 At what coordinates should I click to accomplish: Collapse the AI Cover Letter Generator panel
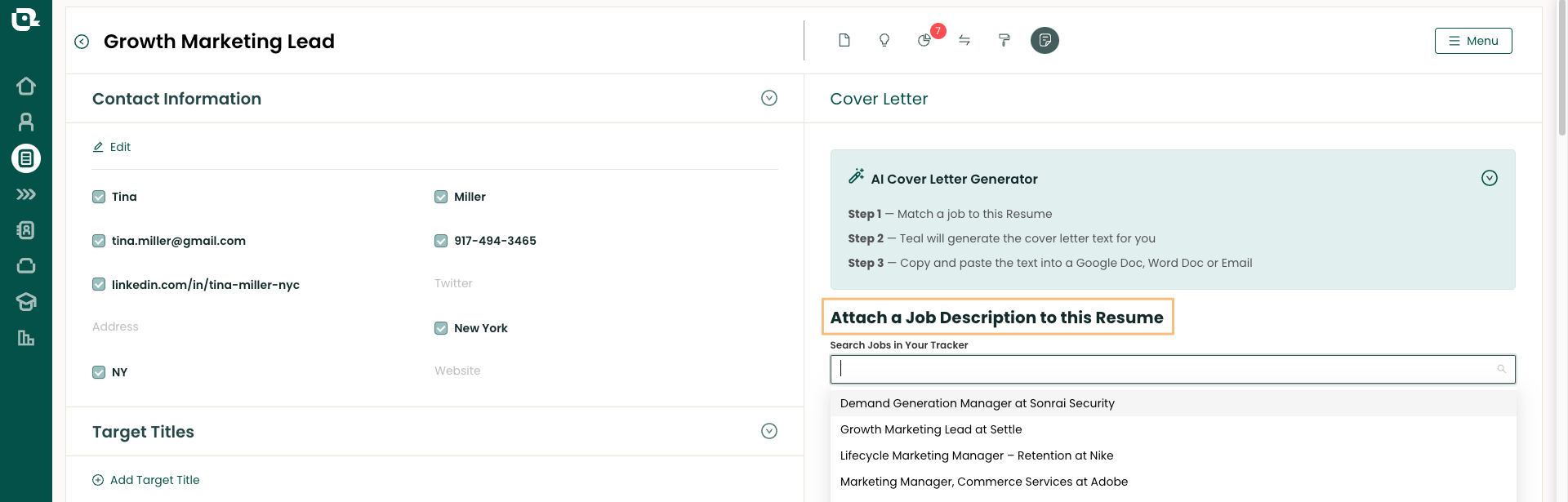pos(1489,178)
